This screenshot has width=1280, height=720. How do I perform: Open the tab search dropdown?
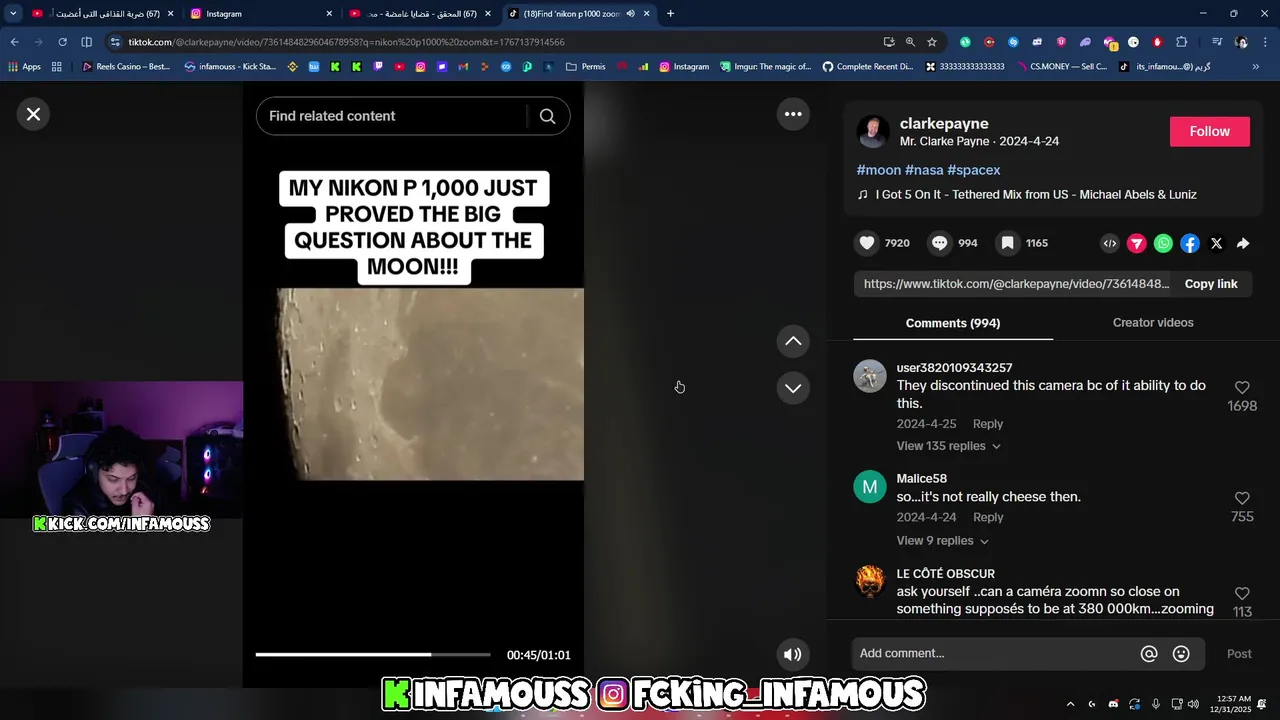tap(13, 14)
